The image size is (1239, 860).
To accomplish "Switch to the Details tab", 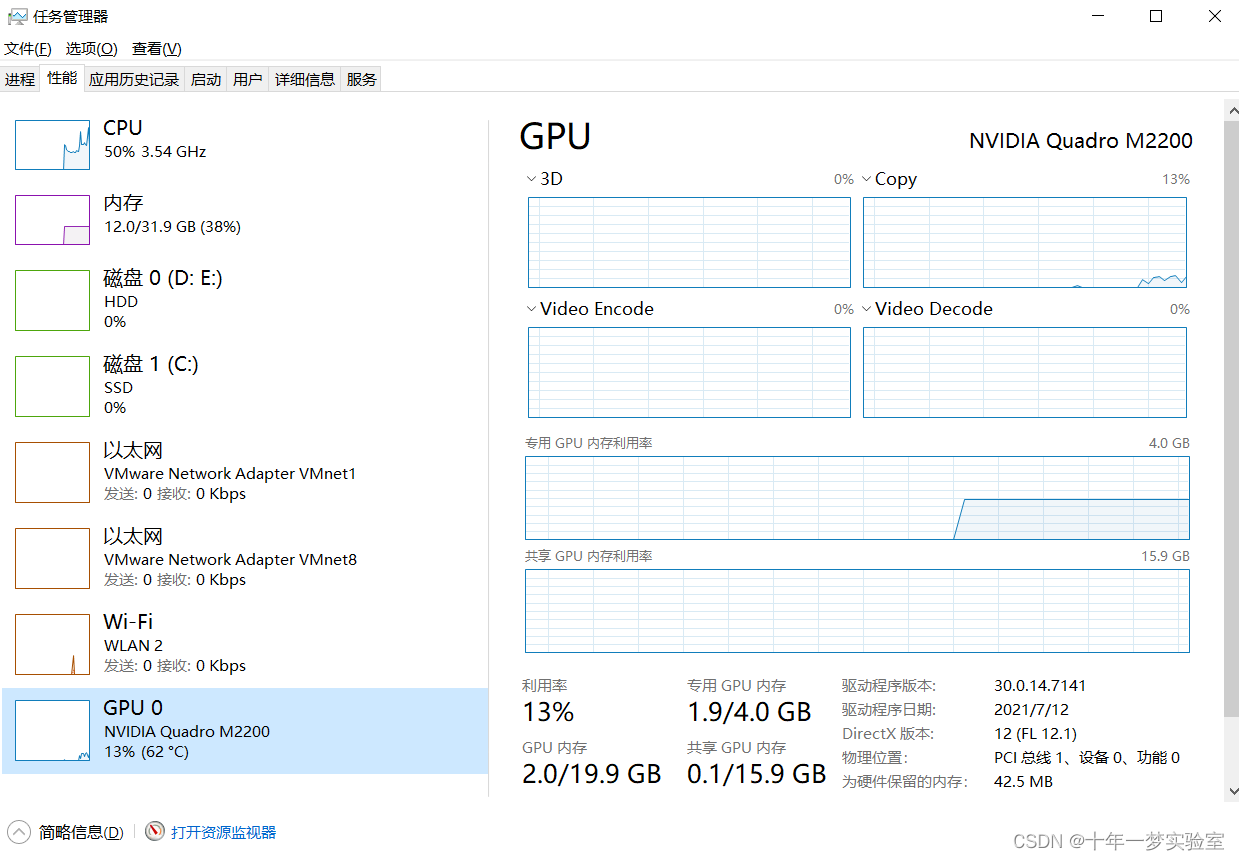I will (x=305, y=79).
